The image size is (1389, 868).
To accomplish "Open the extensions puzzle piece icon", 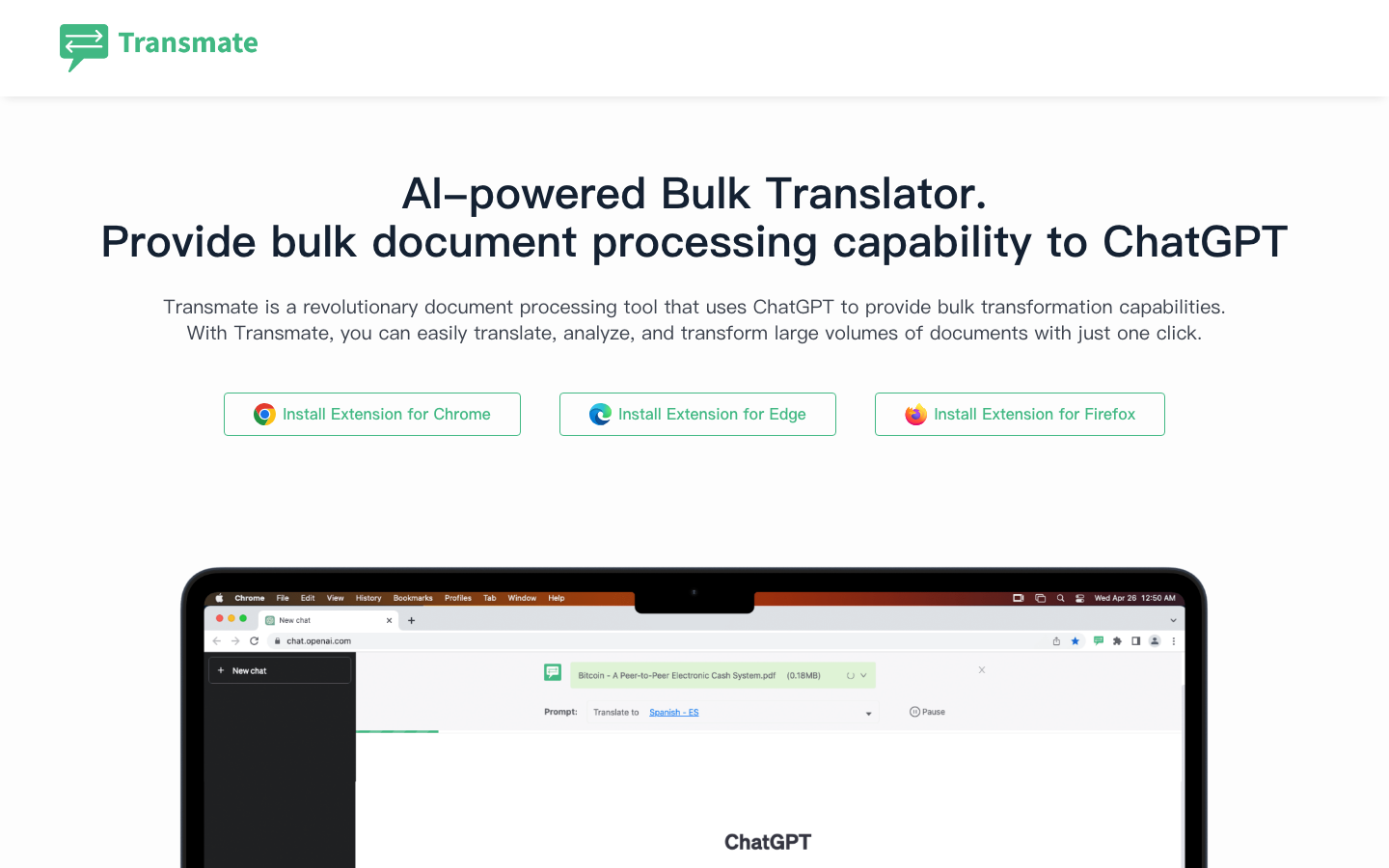I will [x=1117, y=640].
